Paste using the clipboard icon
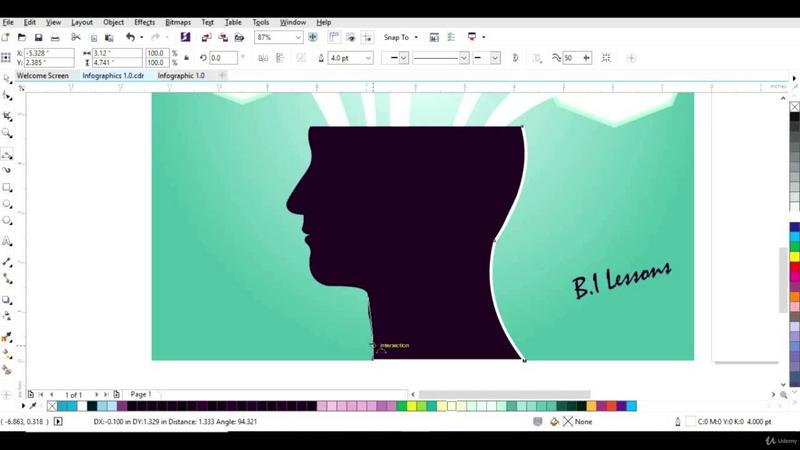800x450 pixels. click(109, 38)
